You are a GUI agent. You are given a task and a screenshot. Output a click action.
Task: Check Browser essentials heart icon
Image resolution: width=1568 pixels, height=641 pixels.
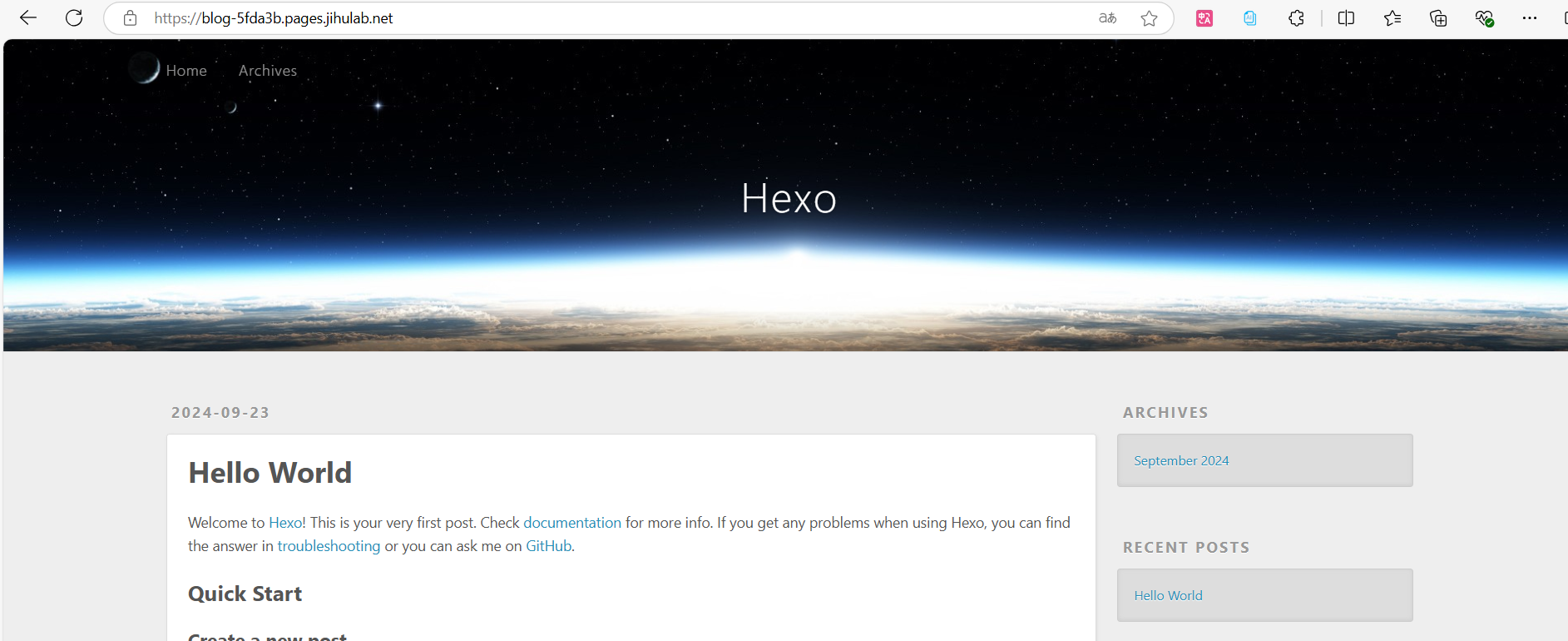click(1485, 17)
